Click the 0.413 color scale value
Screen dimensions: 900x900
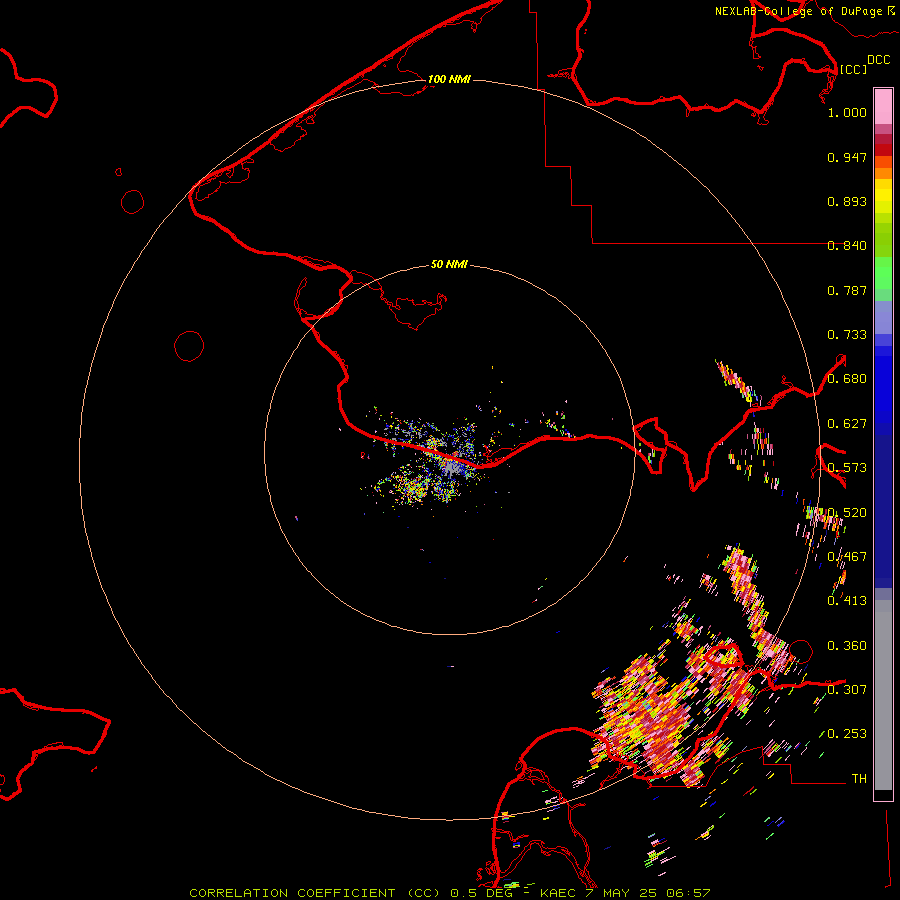(847, 601)
